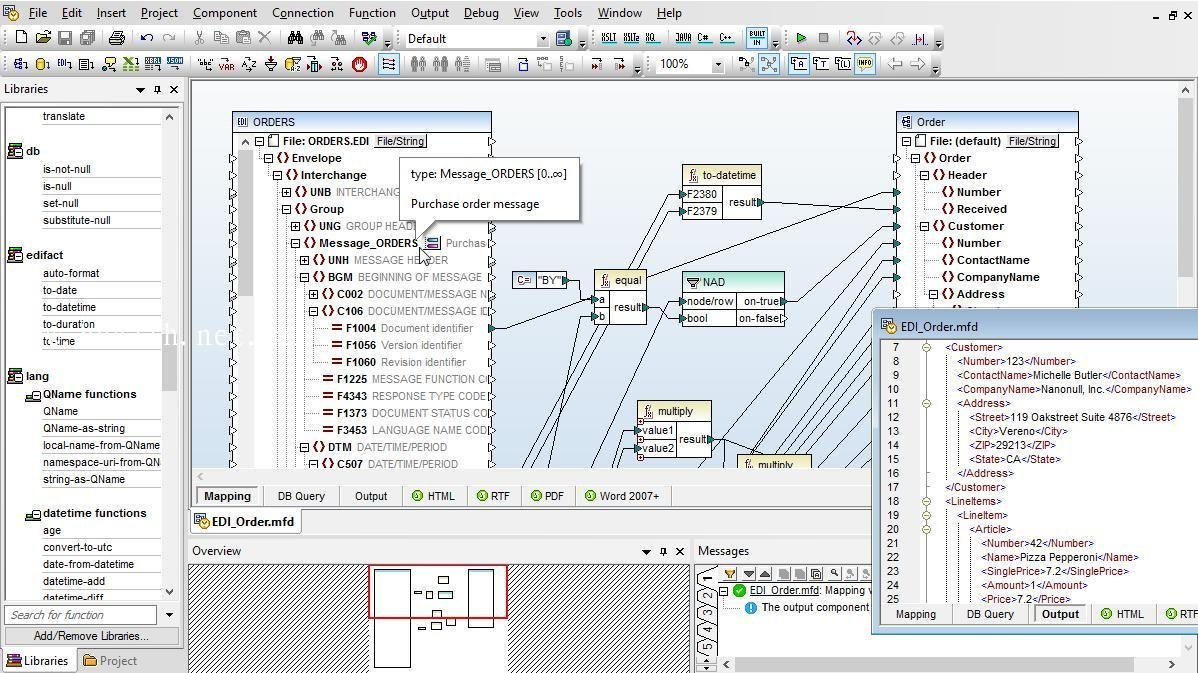Select XSLT output language

click(x=608, y=37)
